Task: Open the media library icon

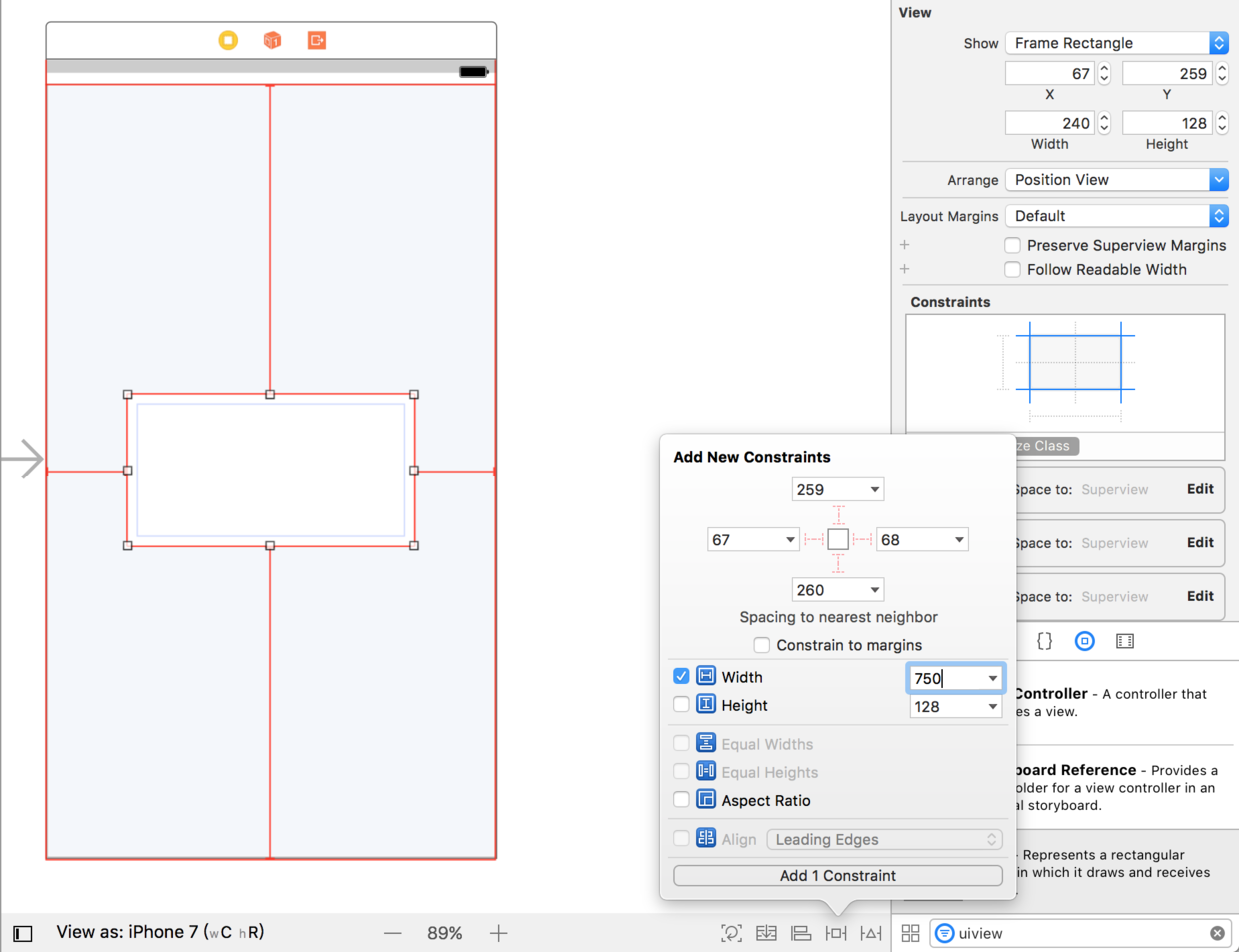Action: pyautogui.click(x=1125, y=641)
